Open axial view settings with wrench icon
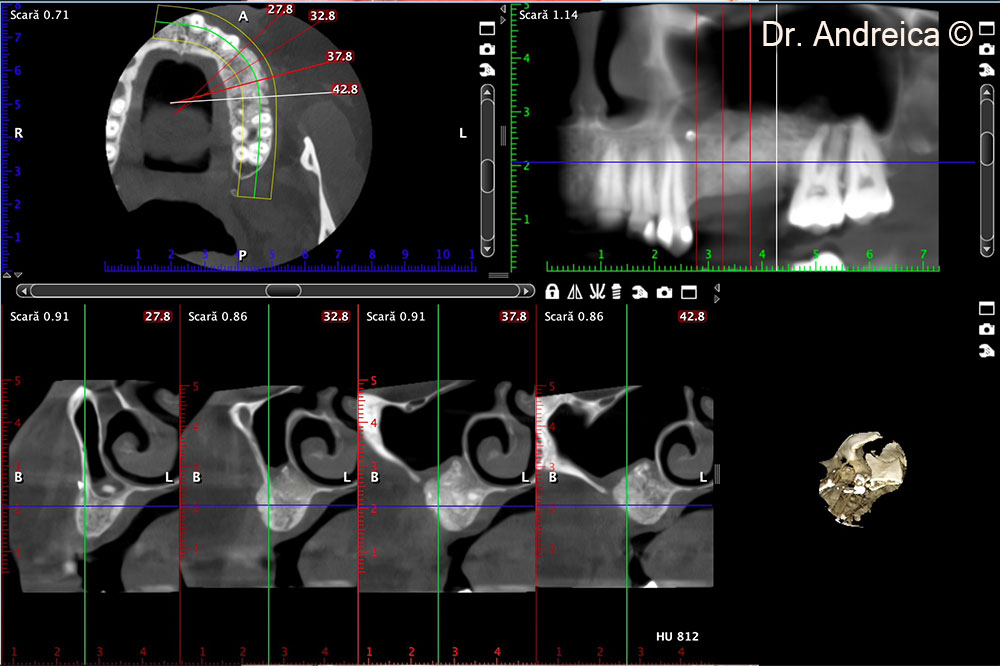 point(487,69)
